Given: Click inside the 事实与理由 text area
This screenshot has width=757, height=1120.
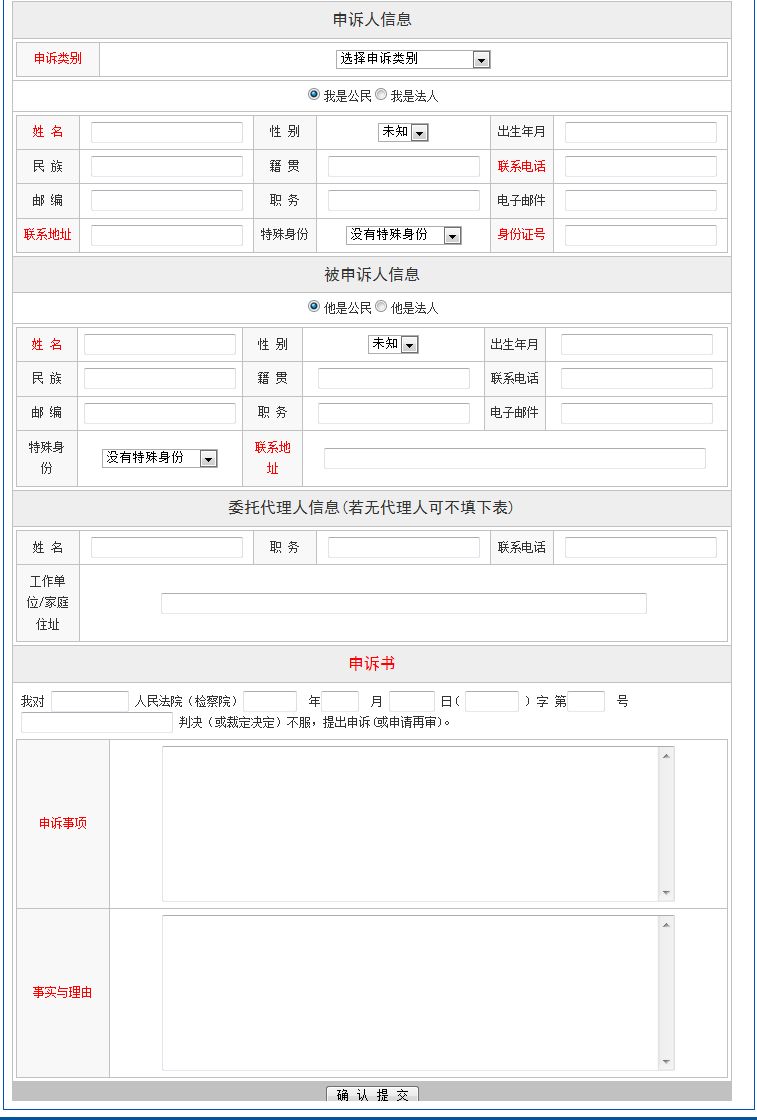Looking at the screenshot, I should point(410,992).
